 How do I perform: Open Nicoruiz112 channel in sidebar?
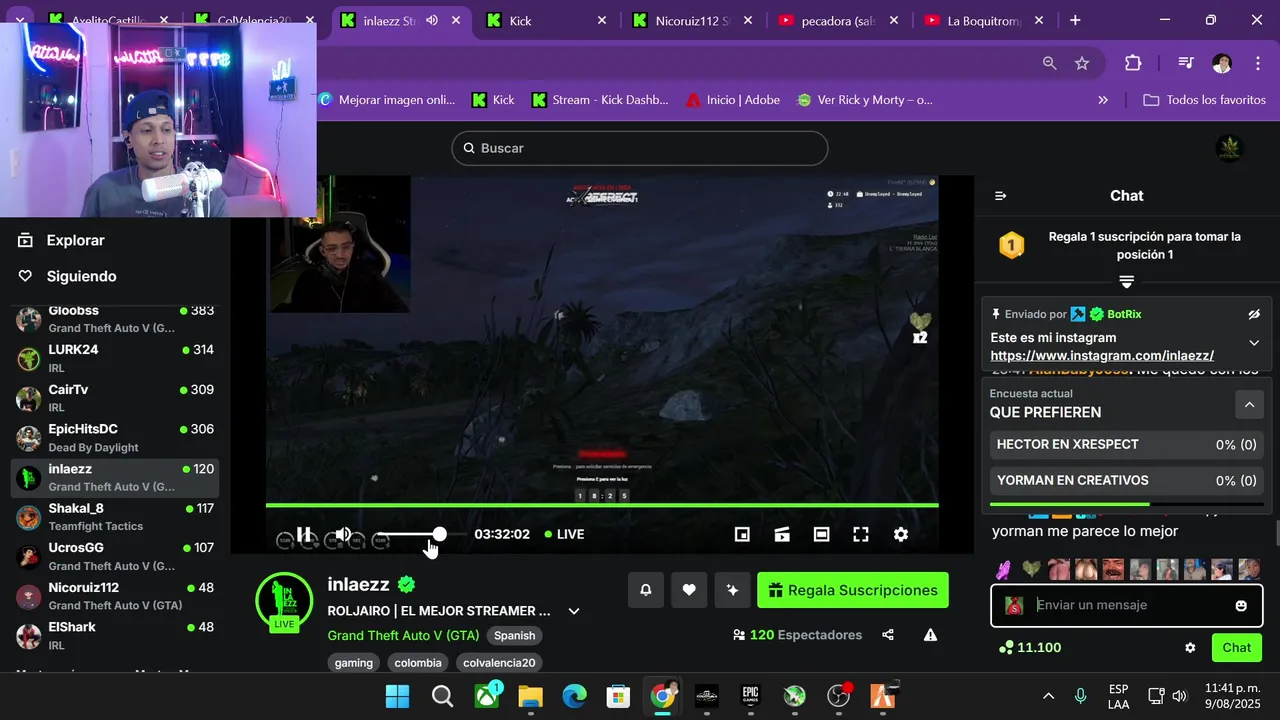(115, 596)
